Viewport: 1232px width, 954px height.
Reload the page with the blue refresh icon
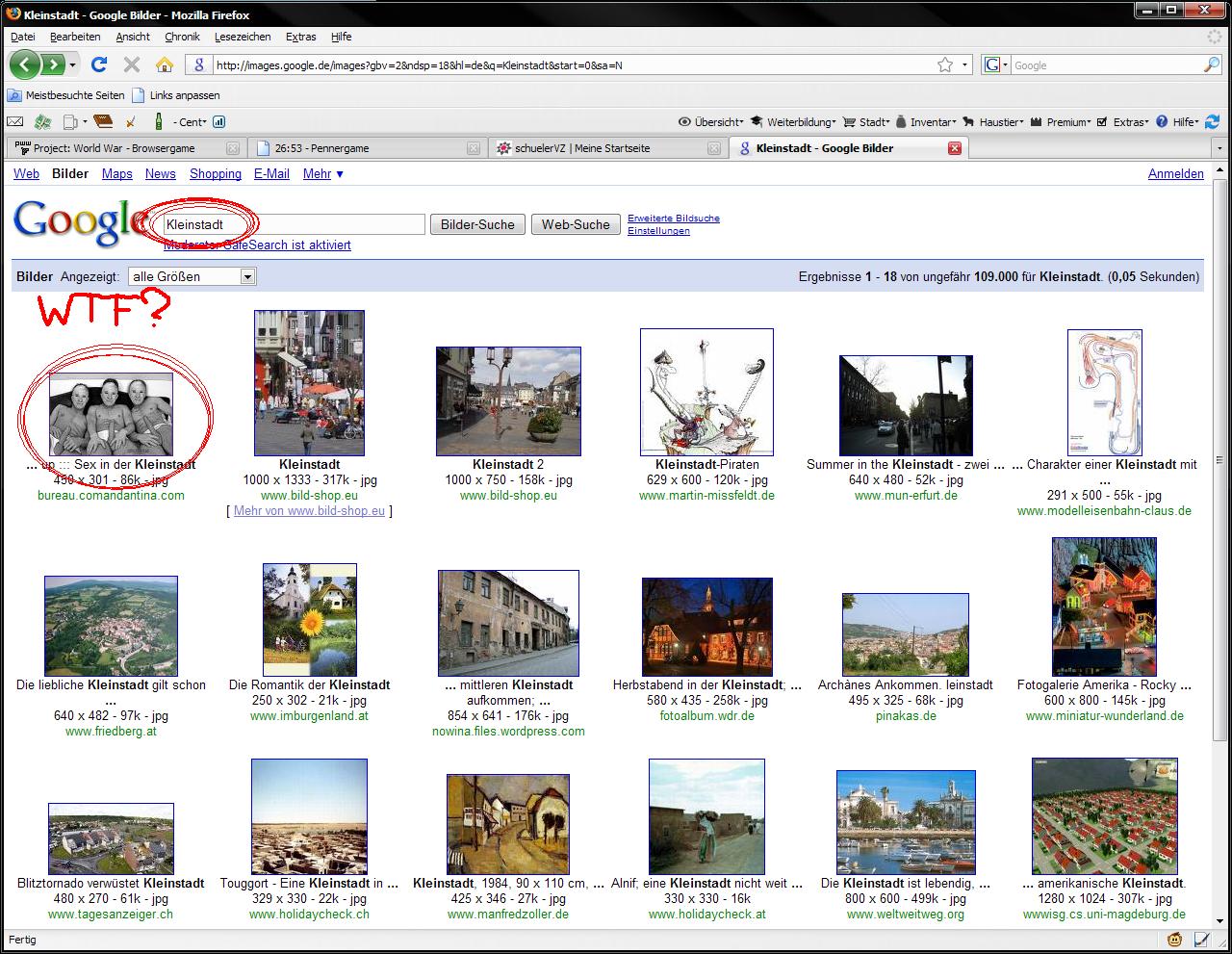(98, 64)
